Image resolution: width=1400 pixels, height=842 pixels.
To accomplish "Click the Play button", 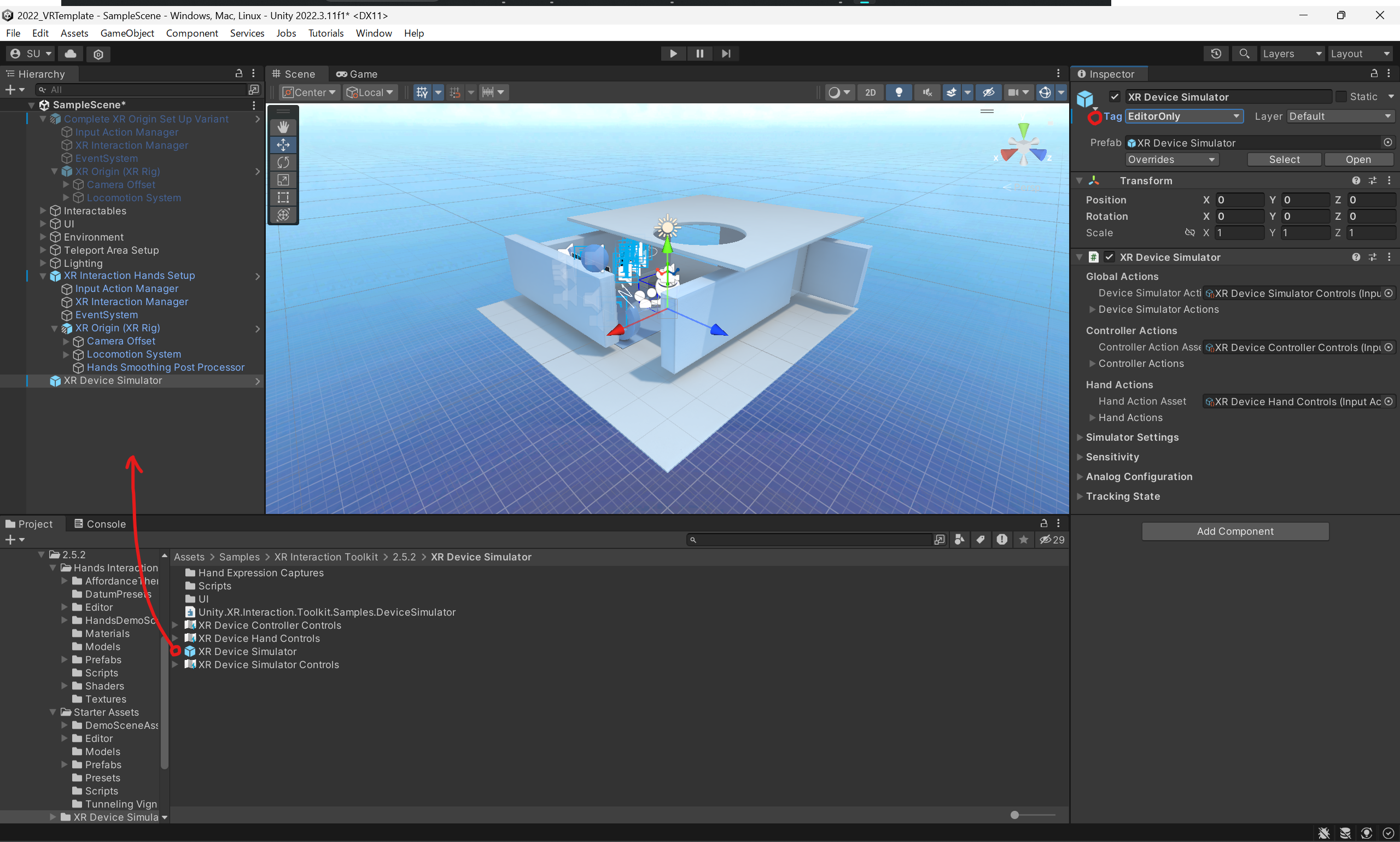I will [x=673, y=54].
